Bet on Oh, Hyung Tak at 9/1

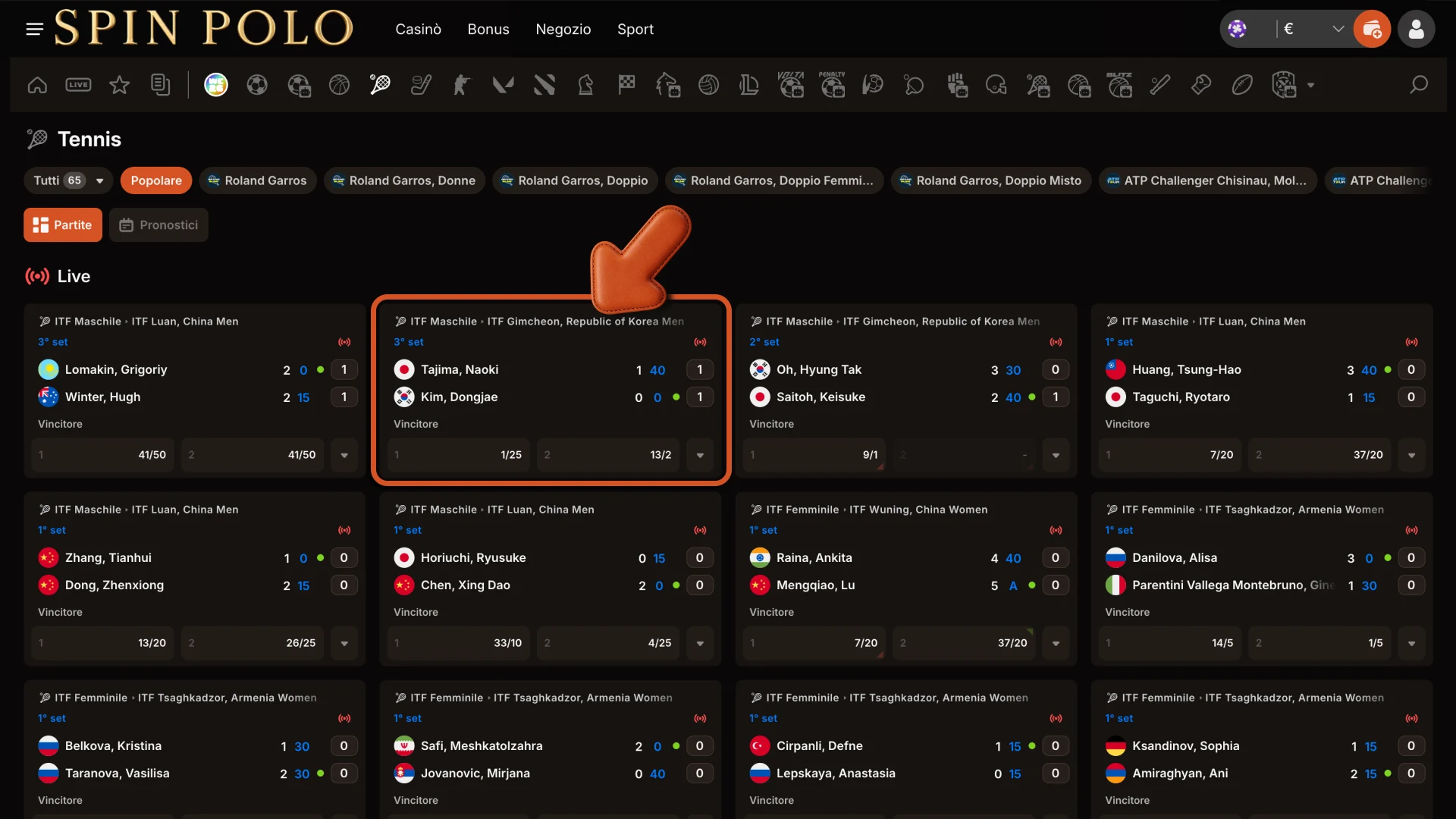[814, 455]
